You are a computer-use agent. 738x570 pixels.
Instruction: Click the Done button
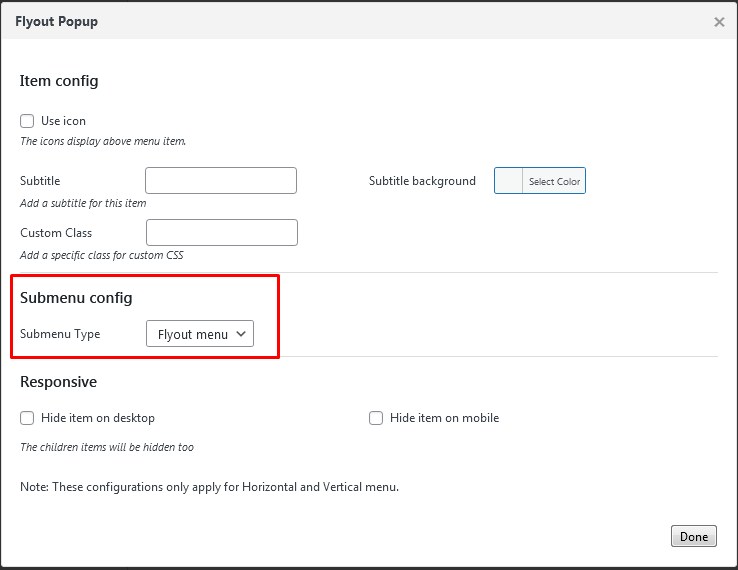pos(693,536)
